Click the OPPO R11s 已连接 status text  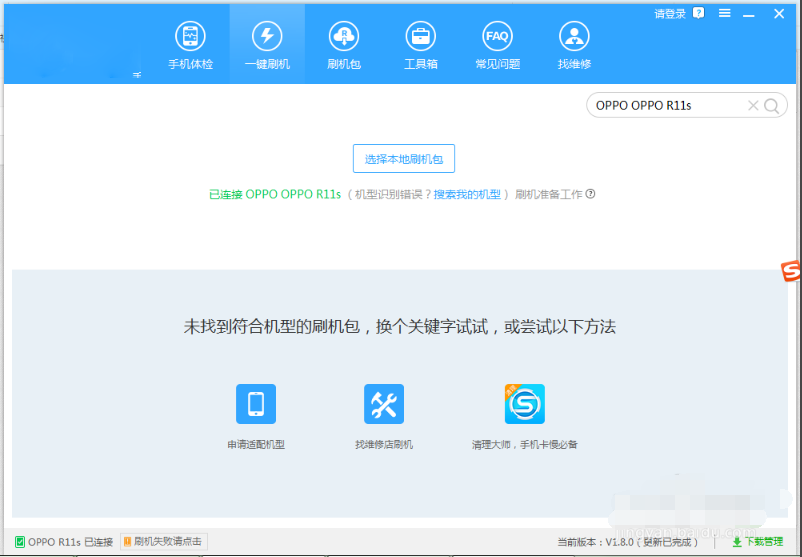click(x=71, y=542)
